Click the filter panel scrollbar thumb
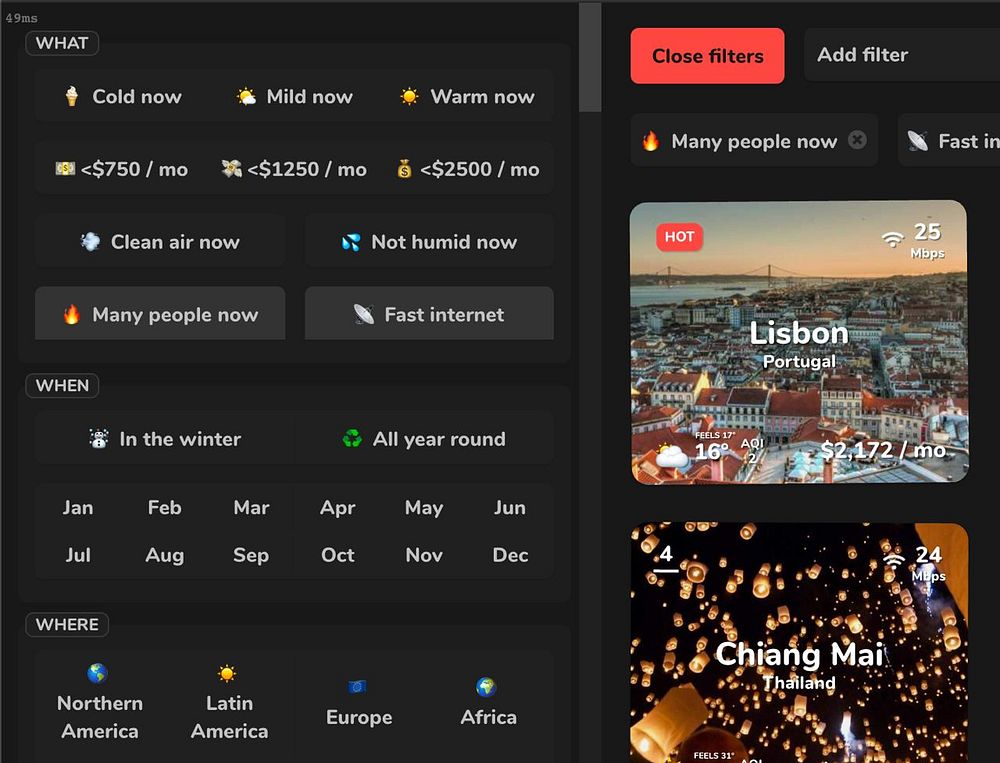1000x763 pixels. (590, 57)
